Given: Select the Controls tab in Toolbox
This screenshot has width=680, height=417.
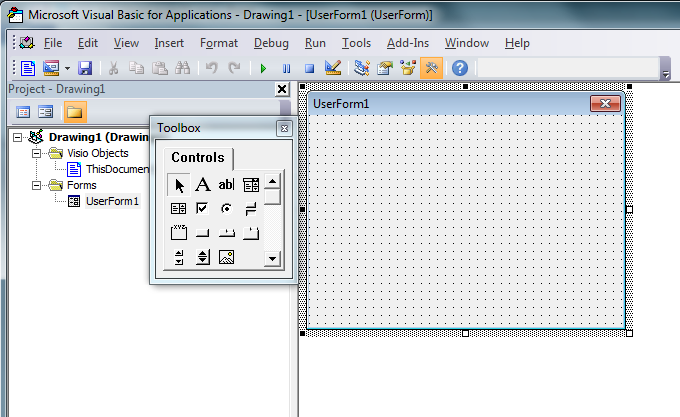Looking at the screenshot, I should pyautogui.click(x=198, y=157).
